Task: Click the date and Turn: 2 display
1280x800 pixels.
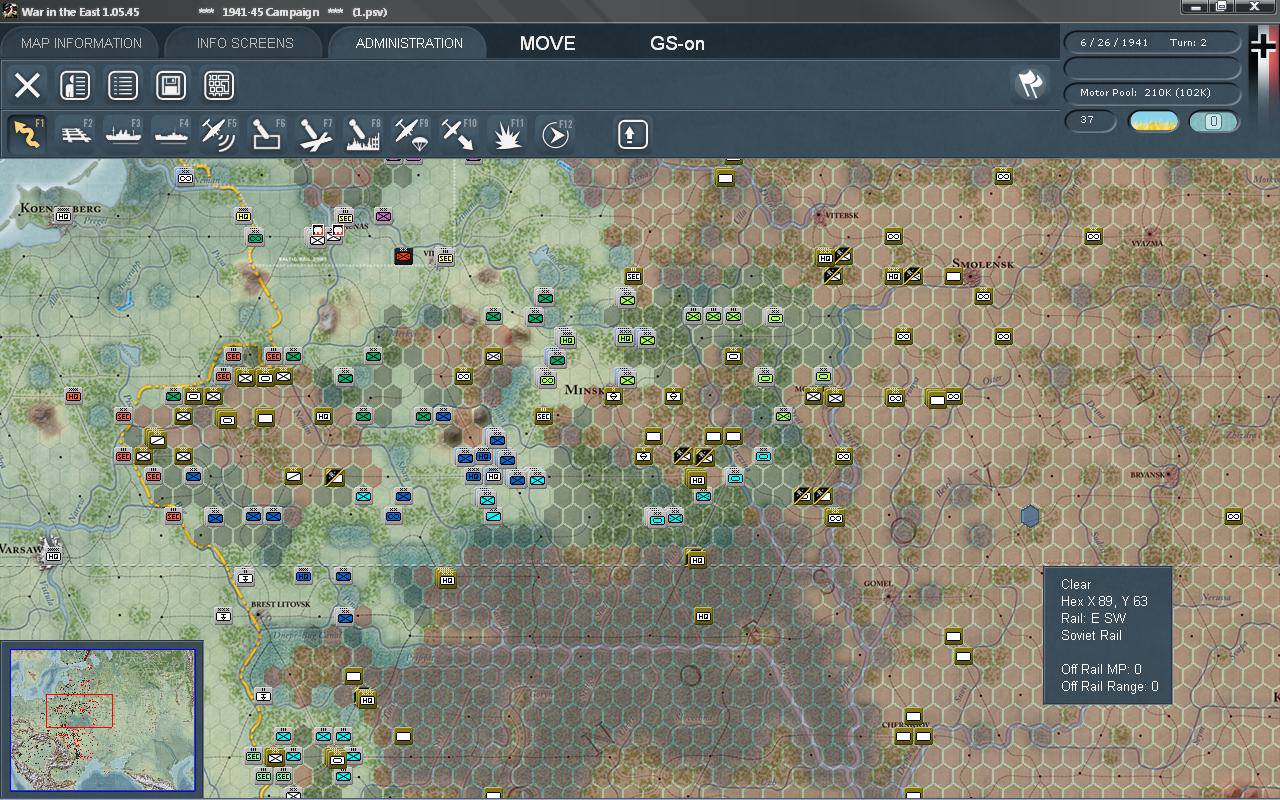Action: 1152,43
